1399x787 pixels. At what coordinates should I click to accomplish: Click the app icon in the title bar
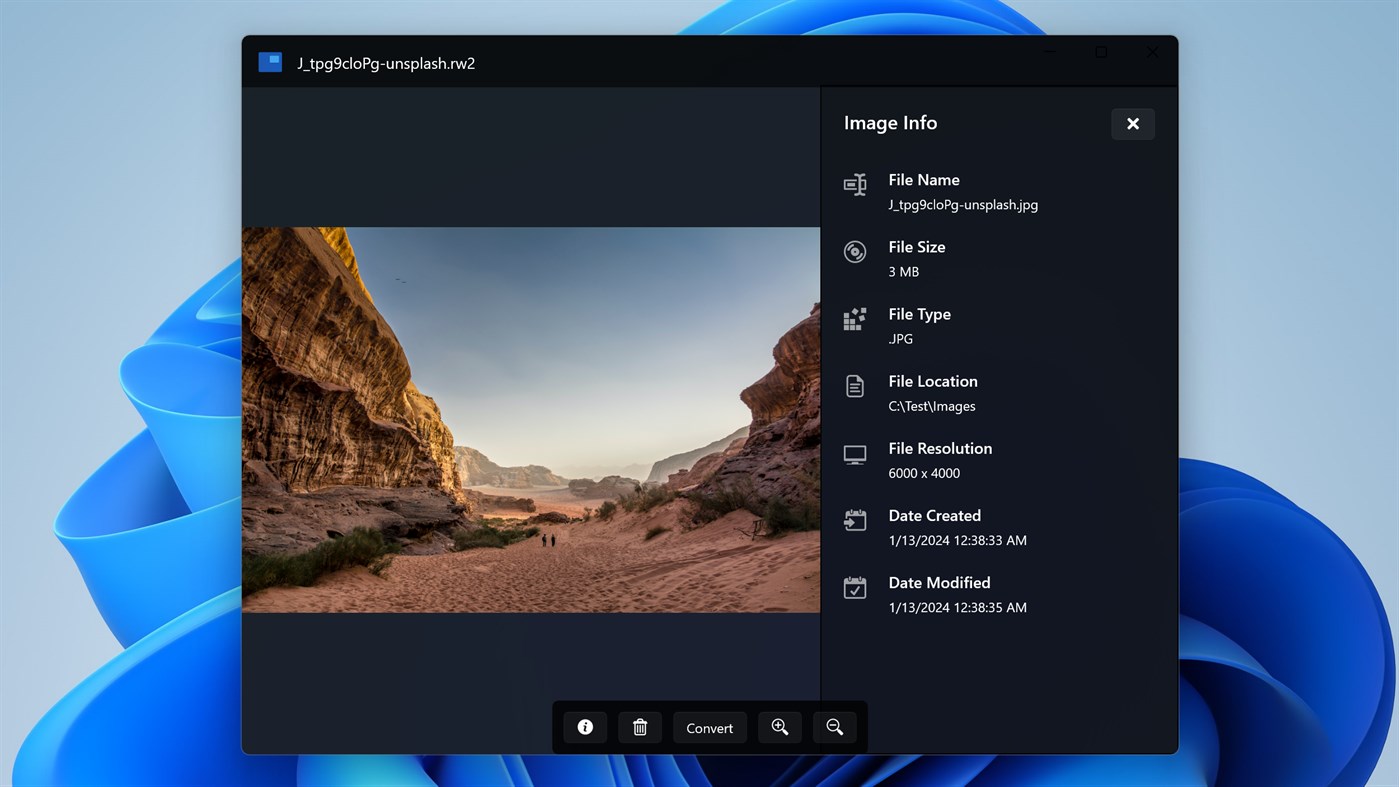click(x=270, y=61)
